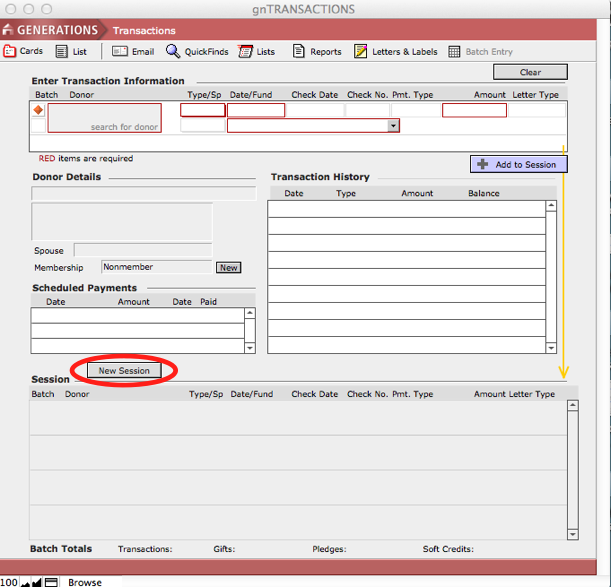Start a New Session
Image resolution: width=611 pixels, height=587 pixels.
coord(124,371)
